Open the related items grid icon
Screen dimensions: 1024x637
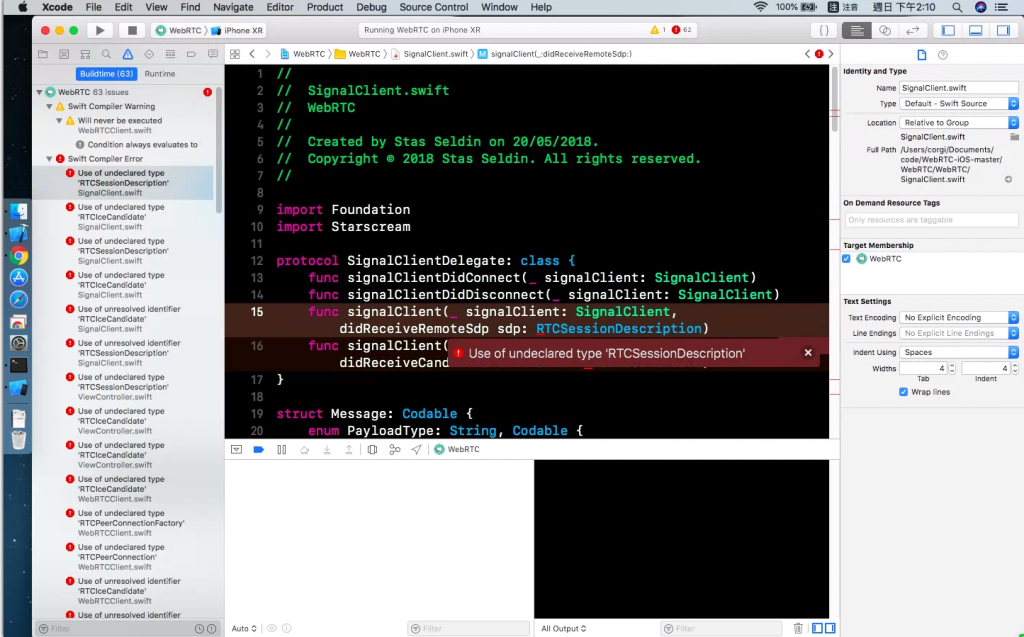click(235, 54)
